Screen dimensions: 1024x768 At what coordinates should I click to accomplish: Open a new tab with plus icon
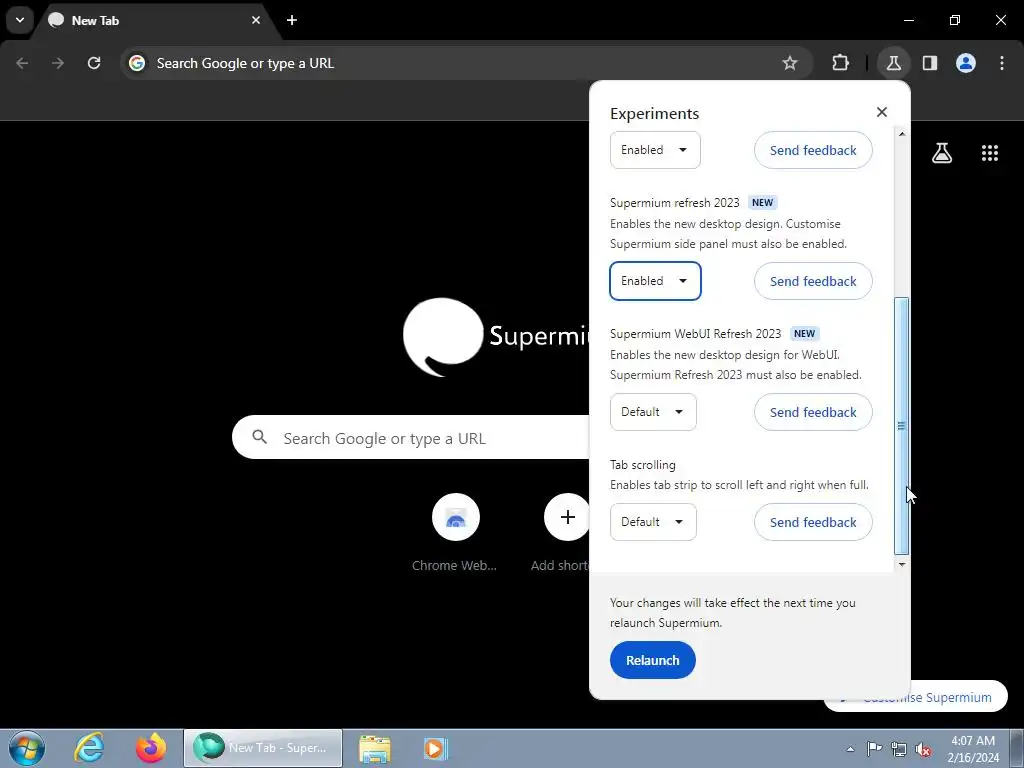[292, 20]
